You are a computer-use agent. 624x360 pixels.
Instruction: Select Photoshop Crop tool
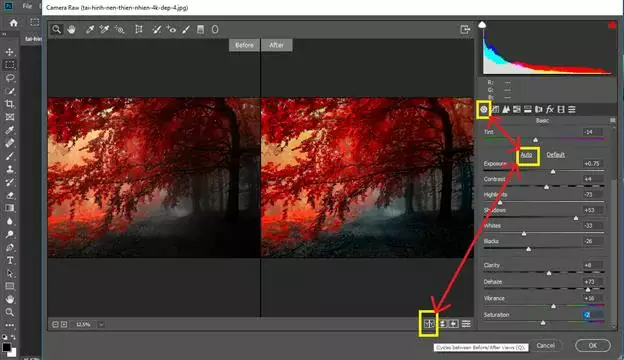[x=10, y=104]
